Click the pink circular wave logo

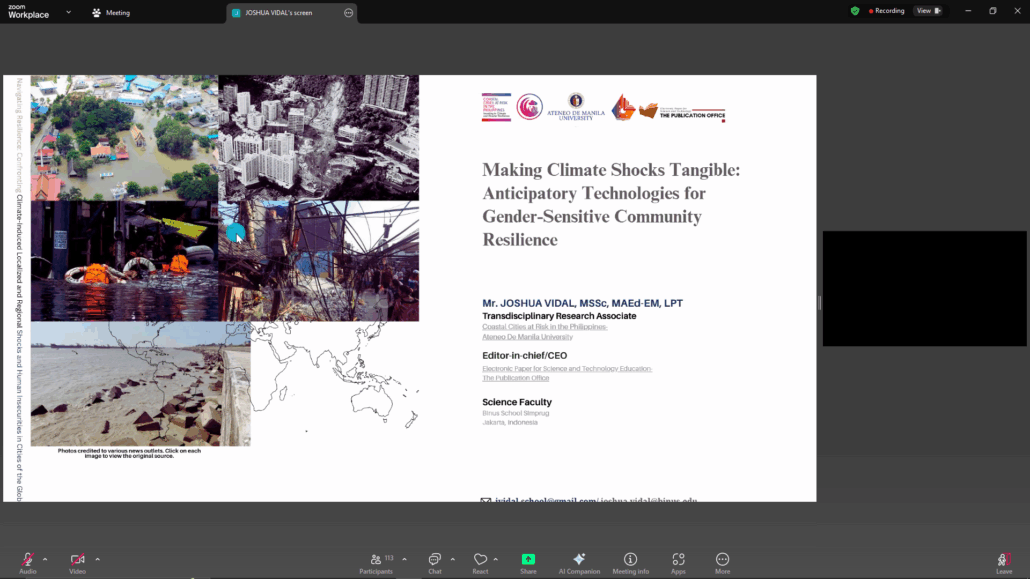[529, 107]
